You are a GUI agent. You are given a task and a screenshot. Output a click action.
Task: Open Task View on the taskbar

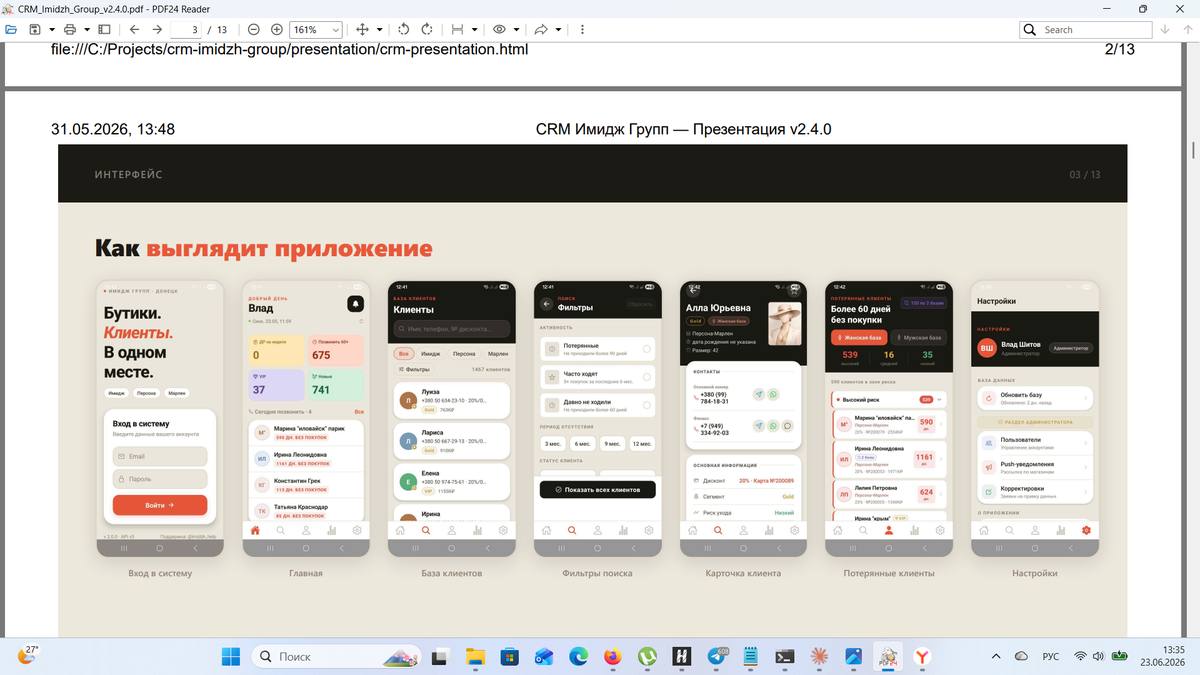pyautogui.click(x=438, y=657)
